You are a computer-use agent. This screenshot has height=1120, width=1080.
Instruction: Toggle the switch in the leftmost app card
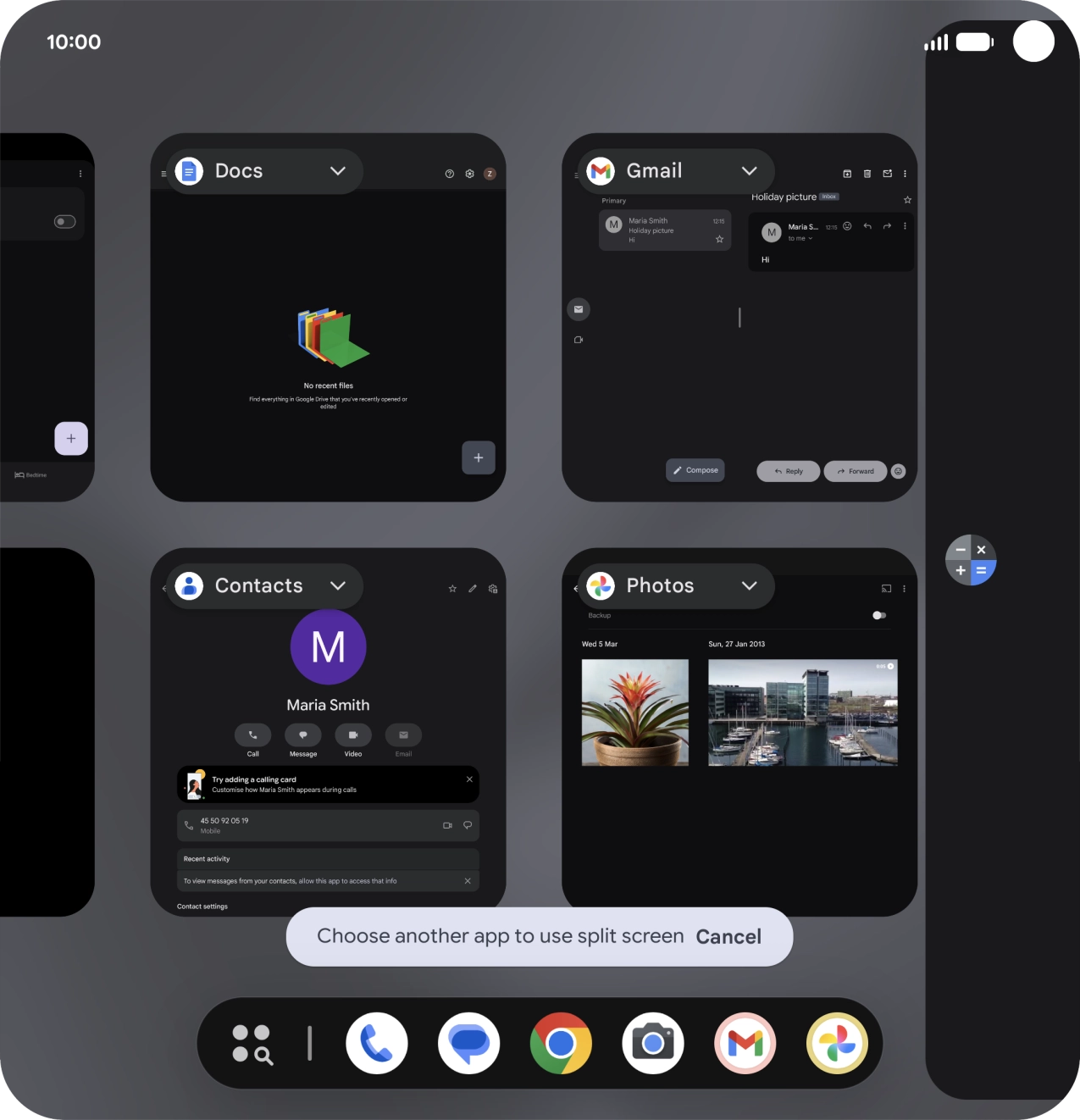pyautogui.click(x=65, y=222)
